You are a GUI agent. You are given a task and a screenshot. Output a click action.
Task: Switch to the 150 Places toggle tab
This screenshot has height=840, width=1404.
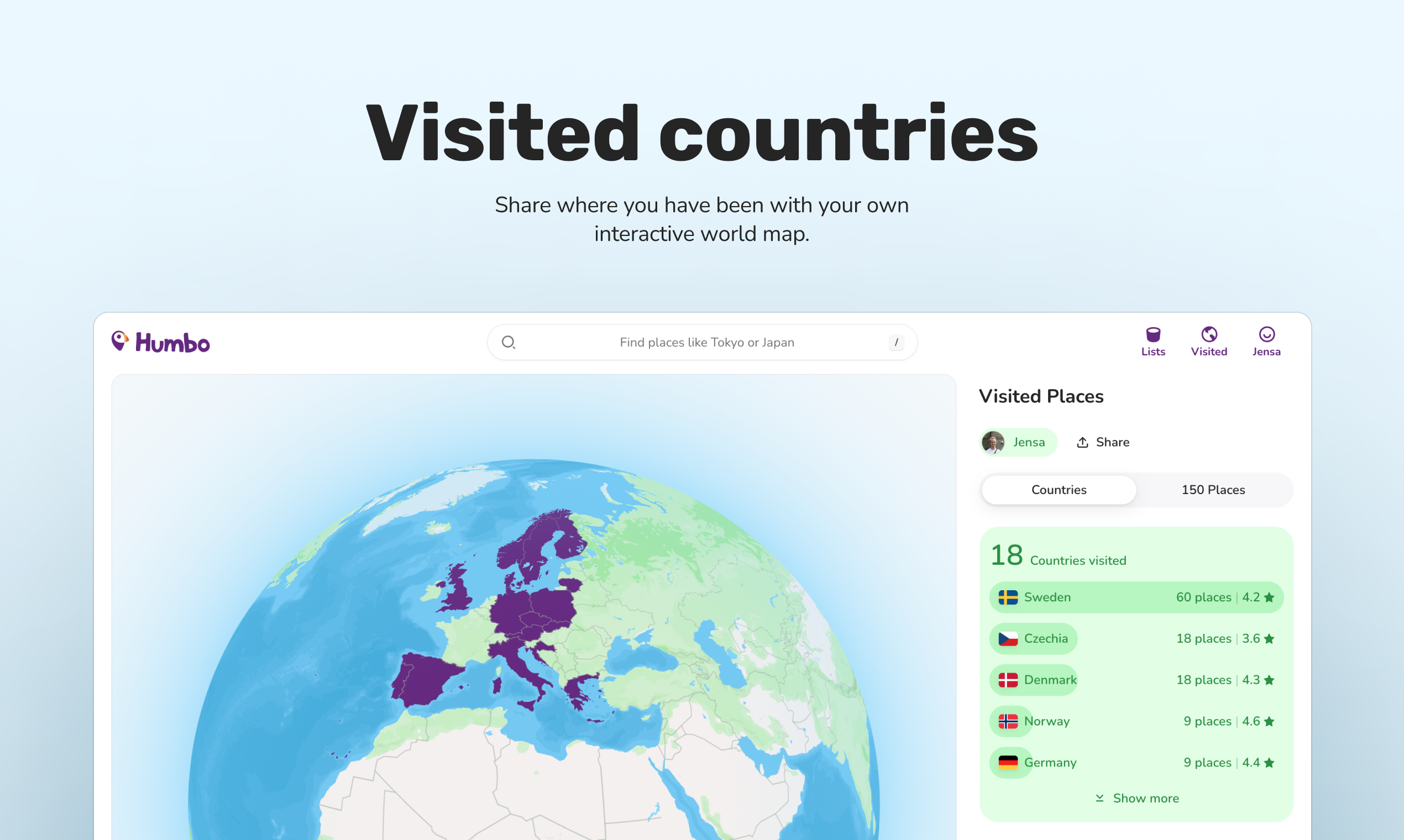click(1213, 490)
